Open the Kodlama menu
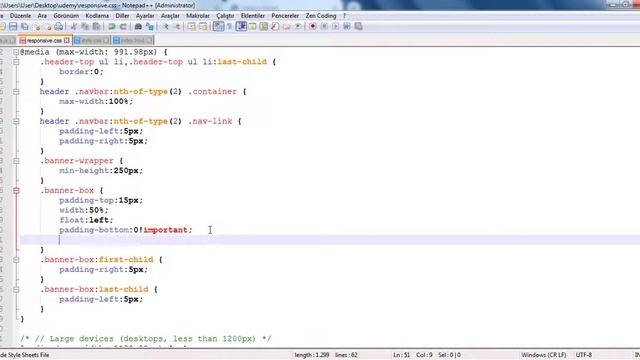The height and width of the screenshot is (360, 640). pyautogui.click(x=97, y=16)
